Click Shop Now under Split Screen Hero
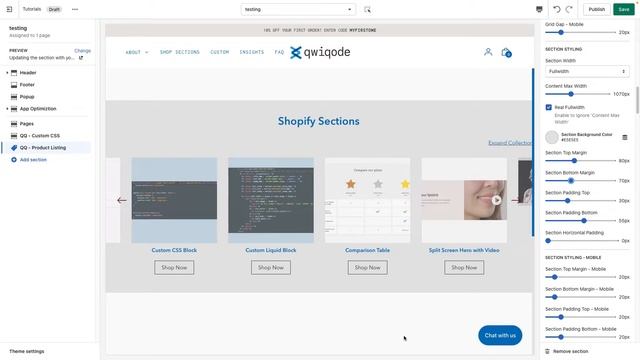The image size is (640, 360). pyautogui.click(x=464, y=267)
